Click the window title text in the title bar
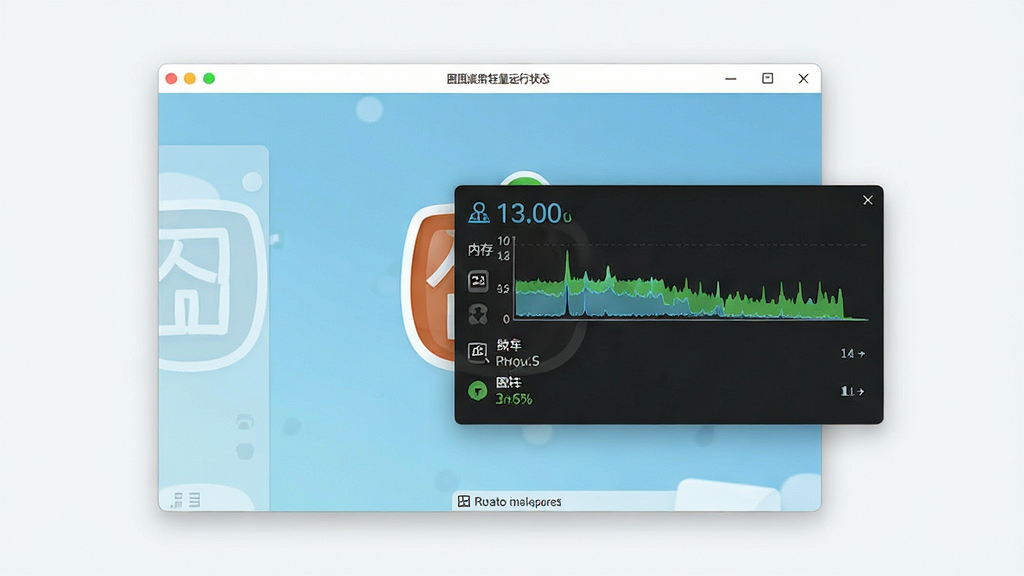The image size is (1024, 576). coord(498,79)
